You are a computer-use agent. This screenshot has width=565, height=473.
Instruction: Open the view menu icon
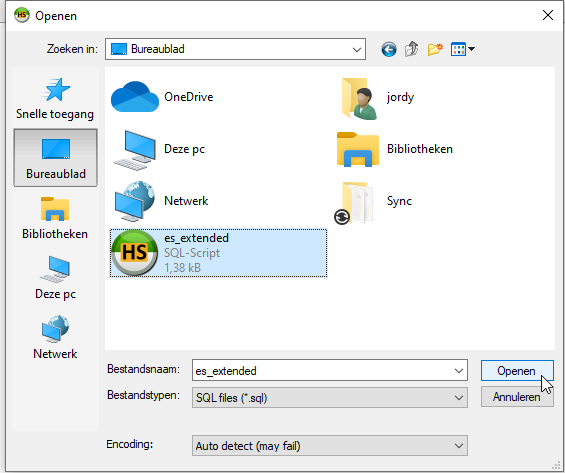click(462, 49)
